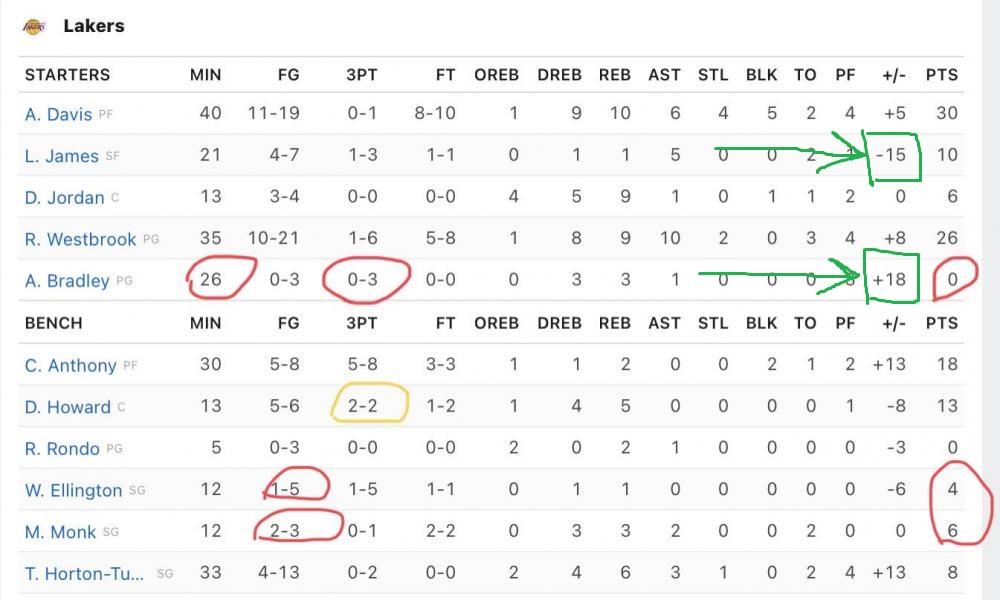This screenshot has width=1000, height=600.
Task: Select T. Horton-Tucker truncated name link
Action: [85, 573]
